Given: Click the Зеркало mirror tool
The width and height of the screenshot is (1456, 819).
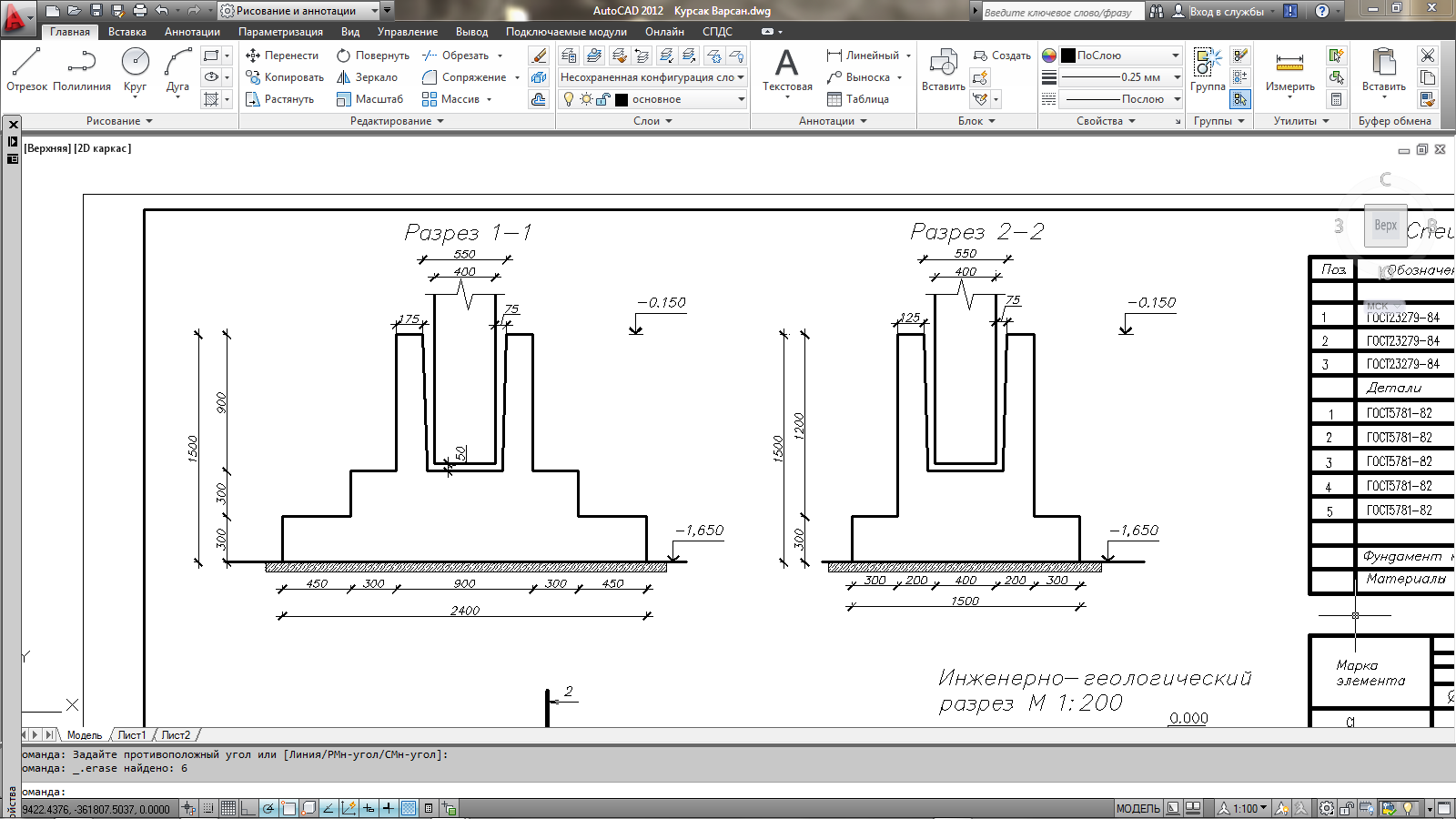Looking at the screenshot, I should tap(367, 77).
